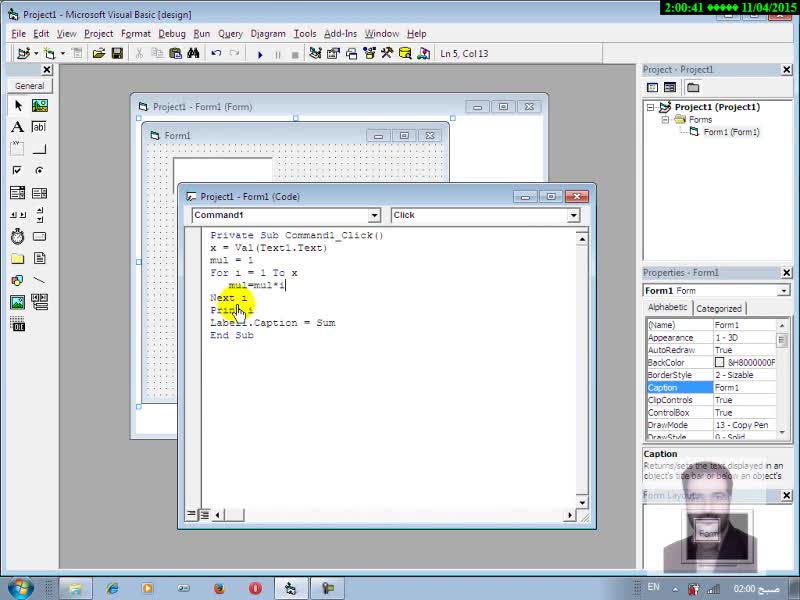Select the ListBox tool
Image resolution: width=800 pixels, height=600 pixels.
click(x=39, y=192)
